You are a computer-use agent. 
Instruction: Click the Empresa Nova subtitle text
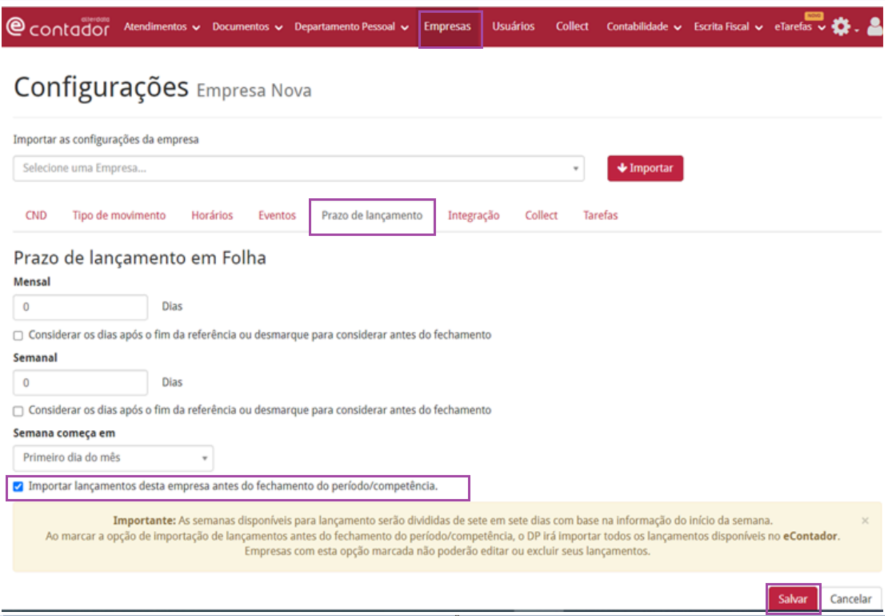click(254, 90)
